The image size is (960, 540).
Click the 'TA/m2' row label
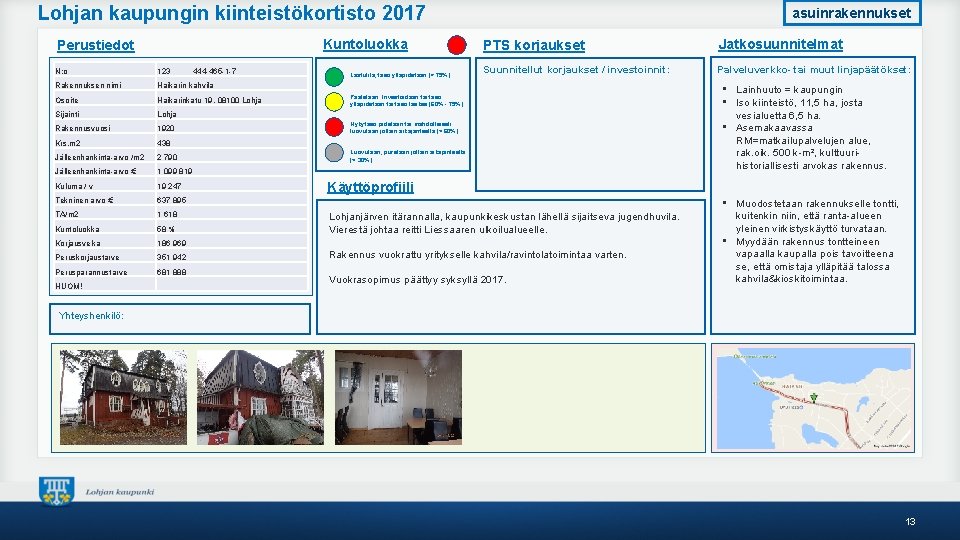pyautogui.click(x=67, y=214)
